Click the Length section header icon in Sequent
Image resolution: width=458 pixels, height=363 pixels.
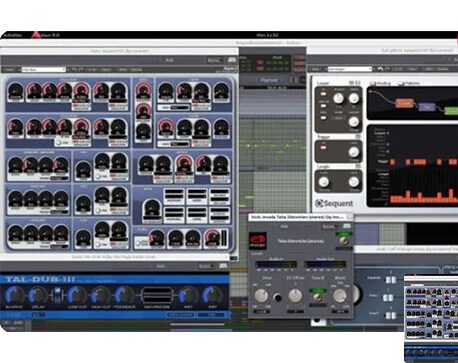pos(357,166)
